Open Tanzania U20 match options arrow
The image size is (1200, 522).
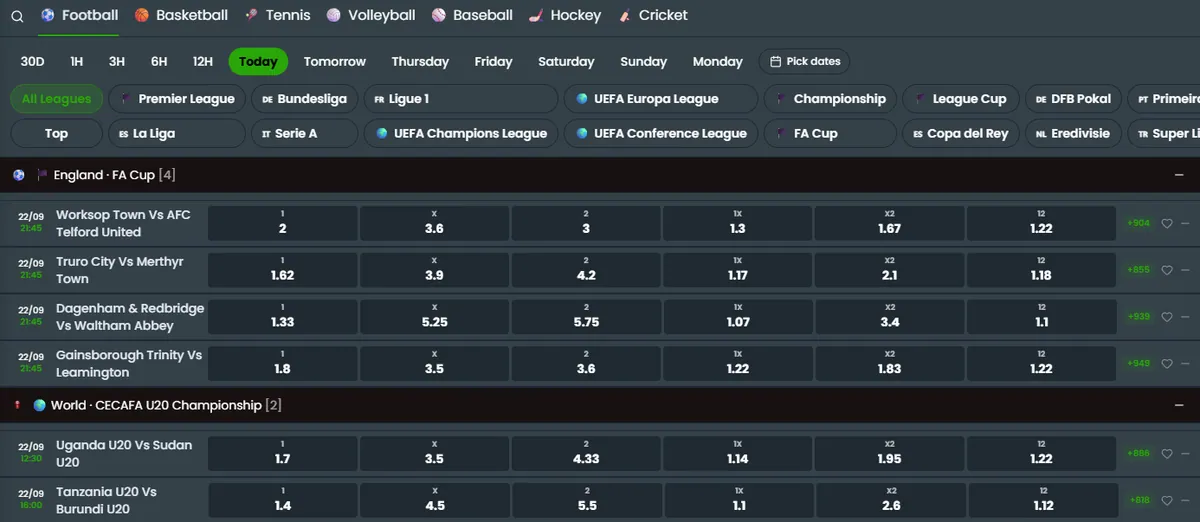(x=1185, y=500)
